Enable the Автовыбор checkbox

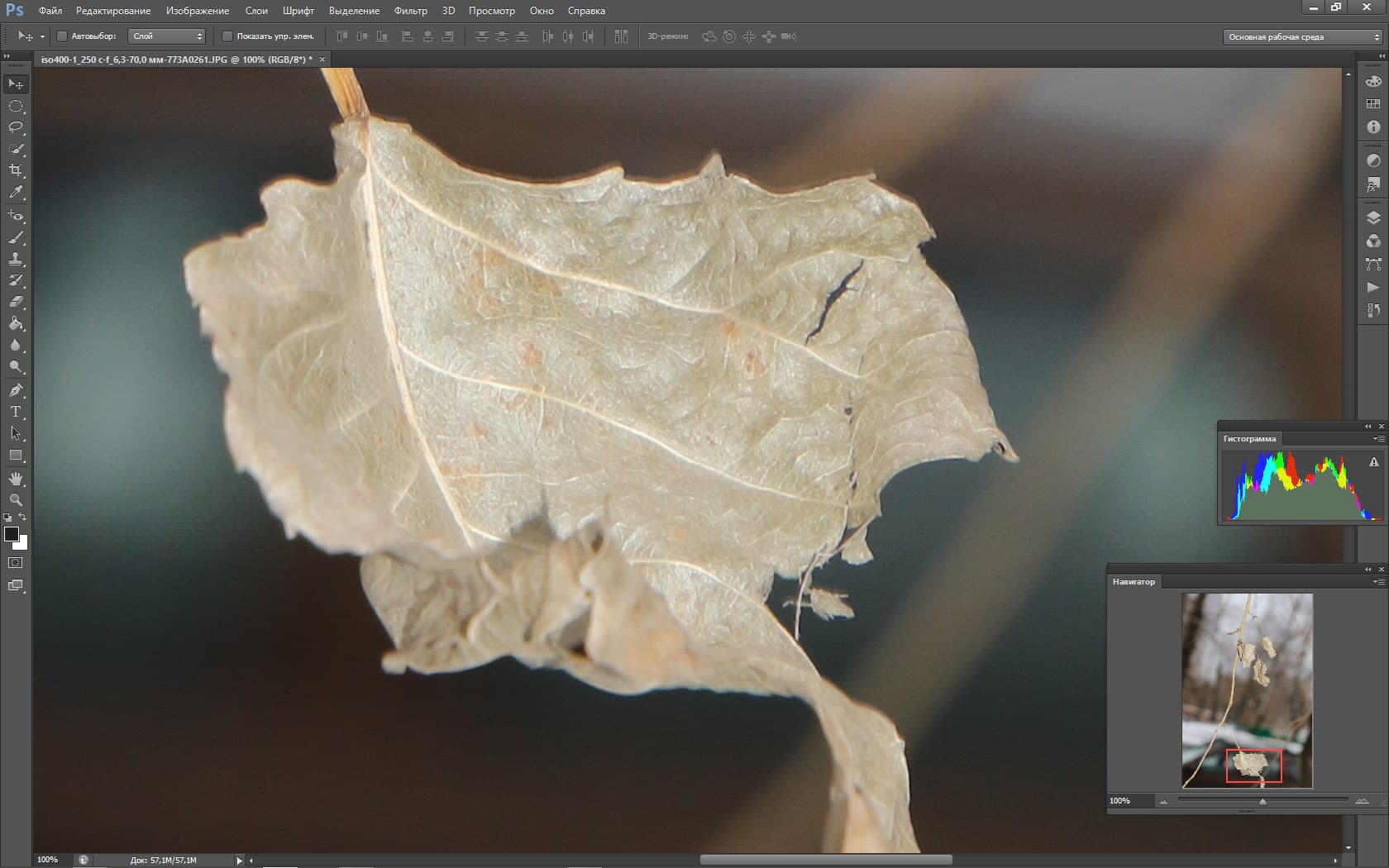click(62, 36)
